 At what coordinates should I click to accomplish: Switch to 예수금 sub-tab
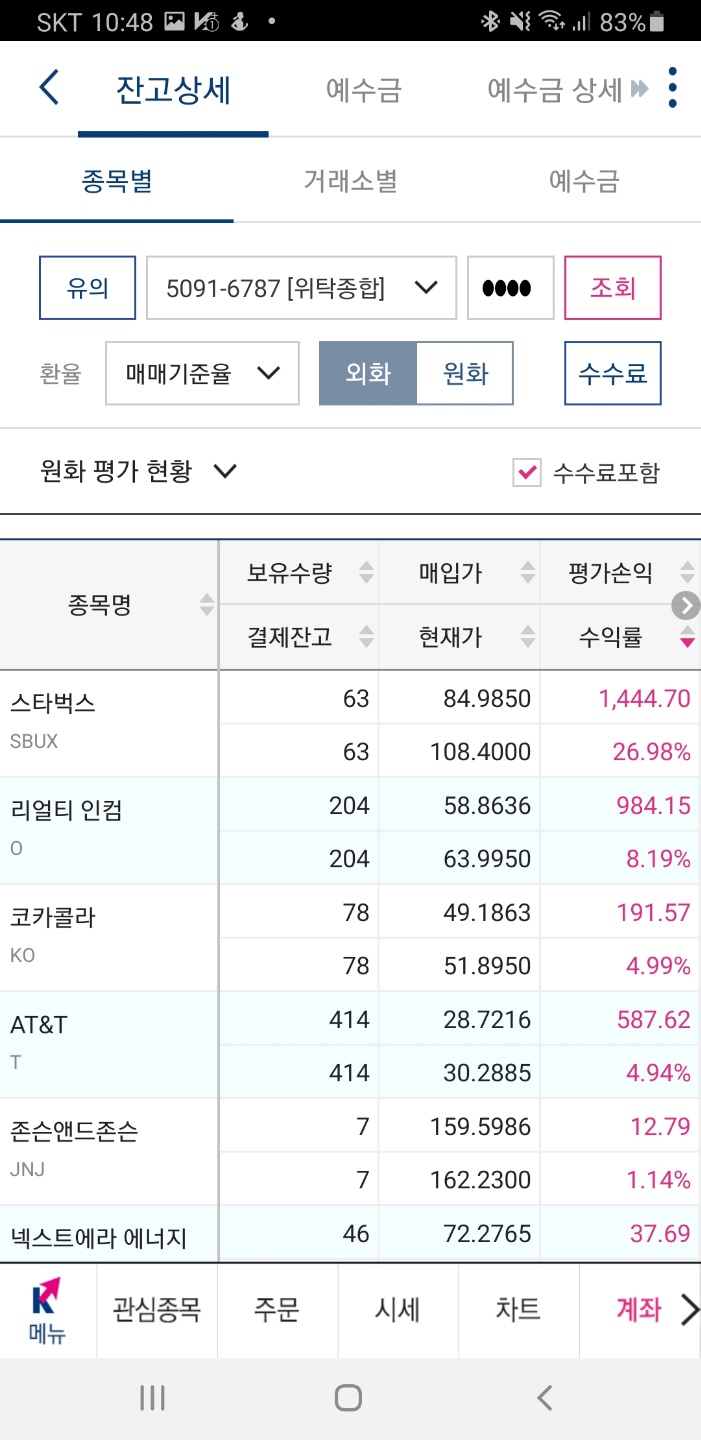(584, 181)
